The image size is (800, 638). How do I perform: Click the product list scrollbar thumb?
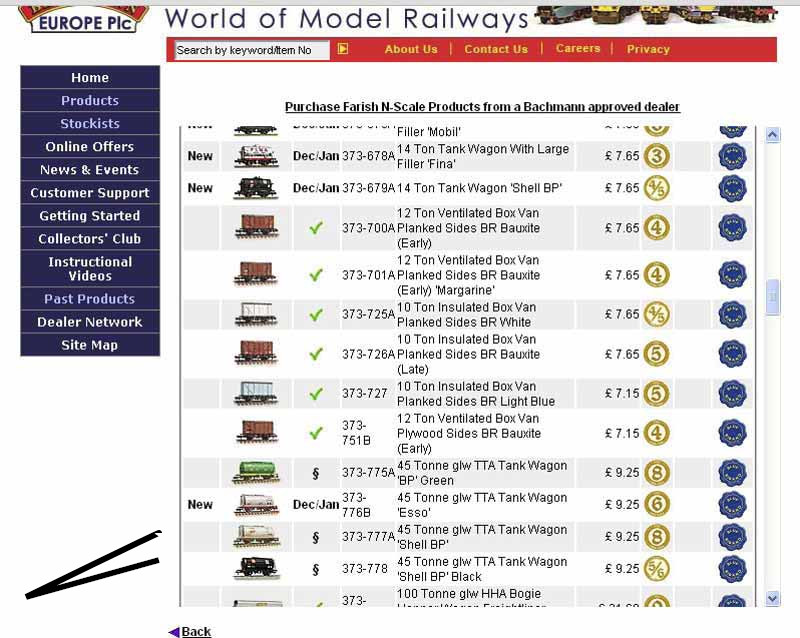click(x=772, y=297)
